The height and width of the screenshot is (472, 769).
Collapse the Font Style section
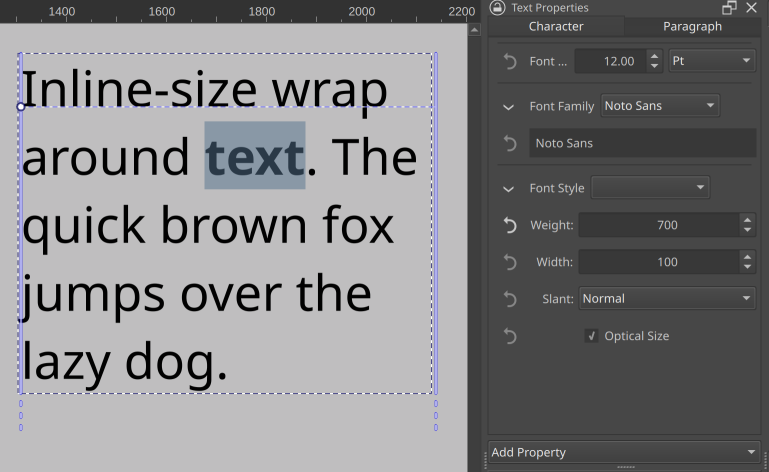click(509, 188)
